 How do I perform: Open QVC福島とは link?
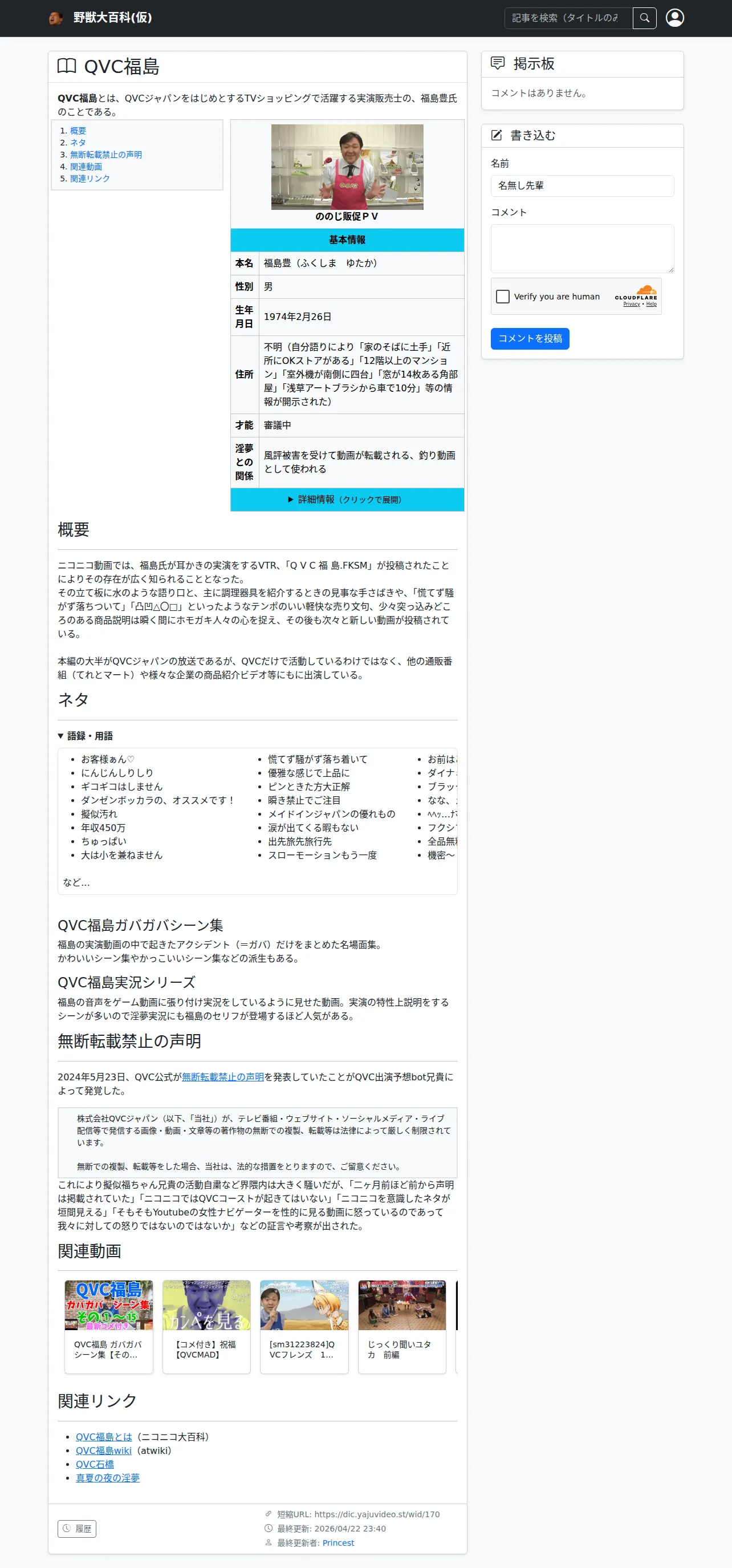[103, 1436]
